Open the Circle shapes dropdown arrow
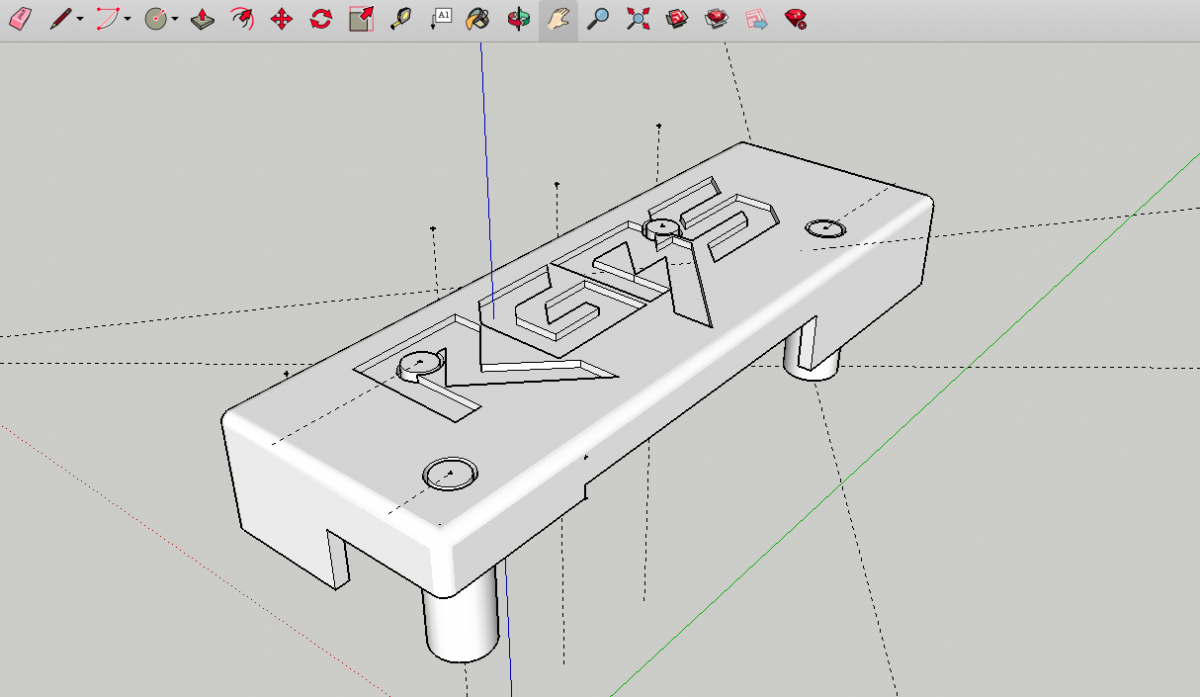1200x697 pixels. pyautogui.click(x=174, y=19)
